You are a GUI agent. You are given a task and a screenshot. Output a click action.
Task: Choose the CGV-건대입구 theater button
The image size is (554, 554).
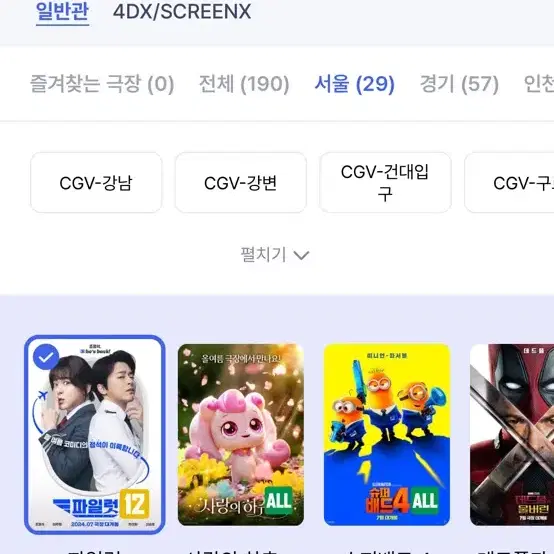pos(385,183)
